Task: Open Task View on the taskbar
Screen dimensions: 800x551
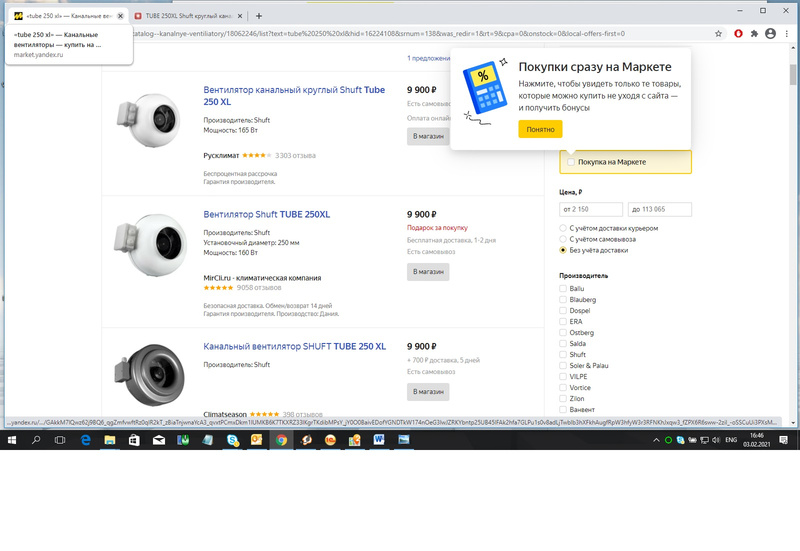Action: 60,440
